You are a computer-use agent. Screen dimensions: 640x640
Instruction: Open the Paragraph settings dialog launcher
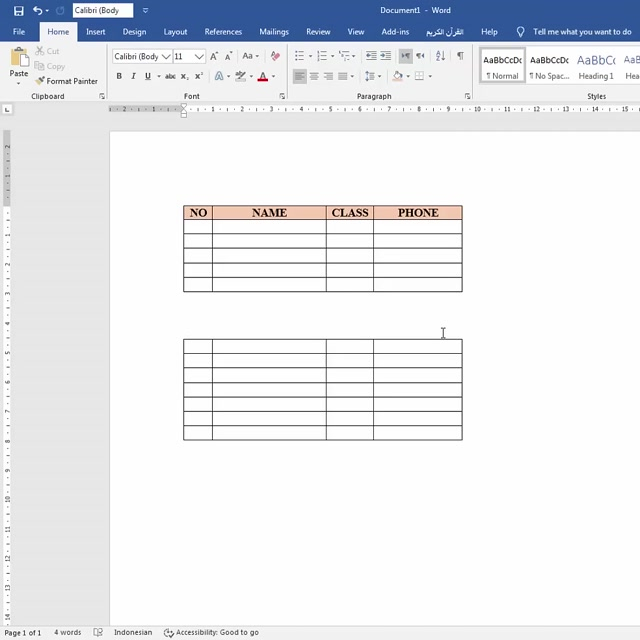point(468,96)
